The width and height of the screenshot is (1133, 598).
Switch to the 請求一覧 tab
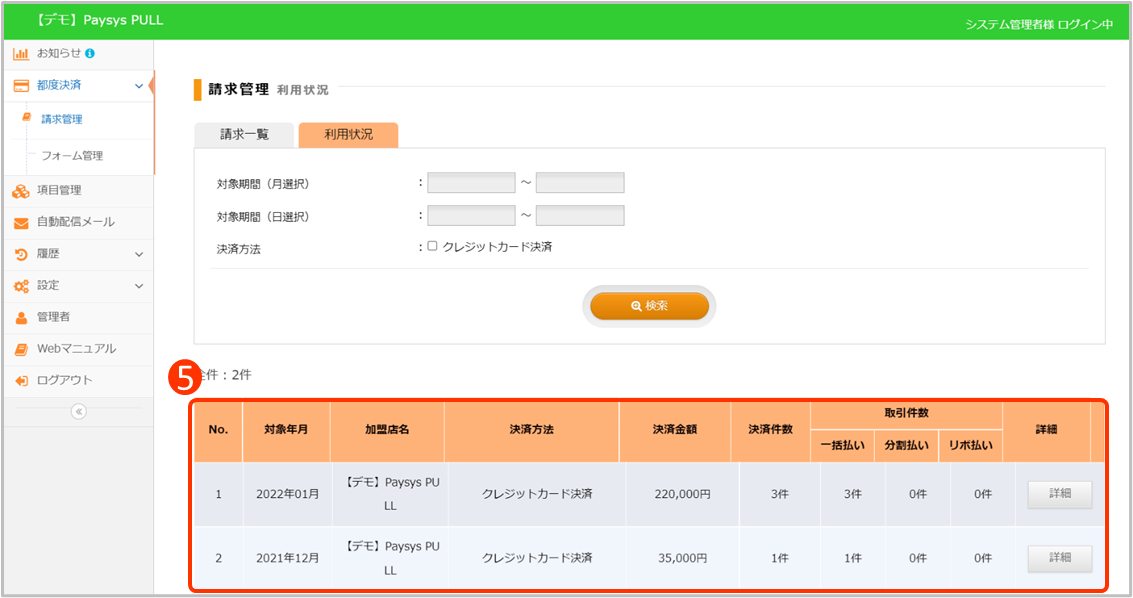pyautogui.click(x=244, y=134)
